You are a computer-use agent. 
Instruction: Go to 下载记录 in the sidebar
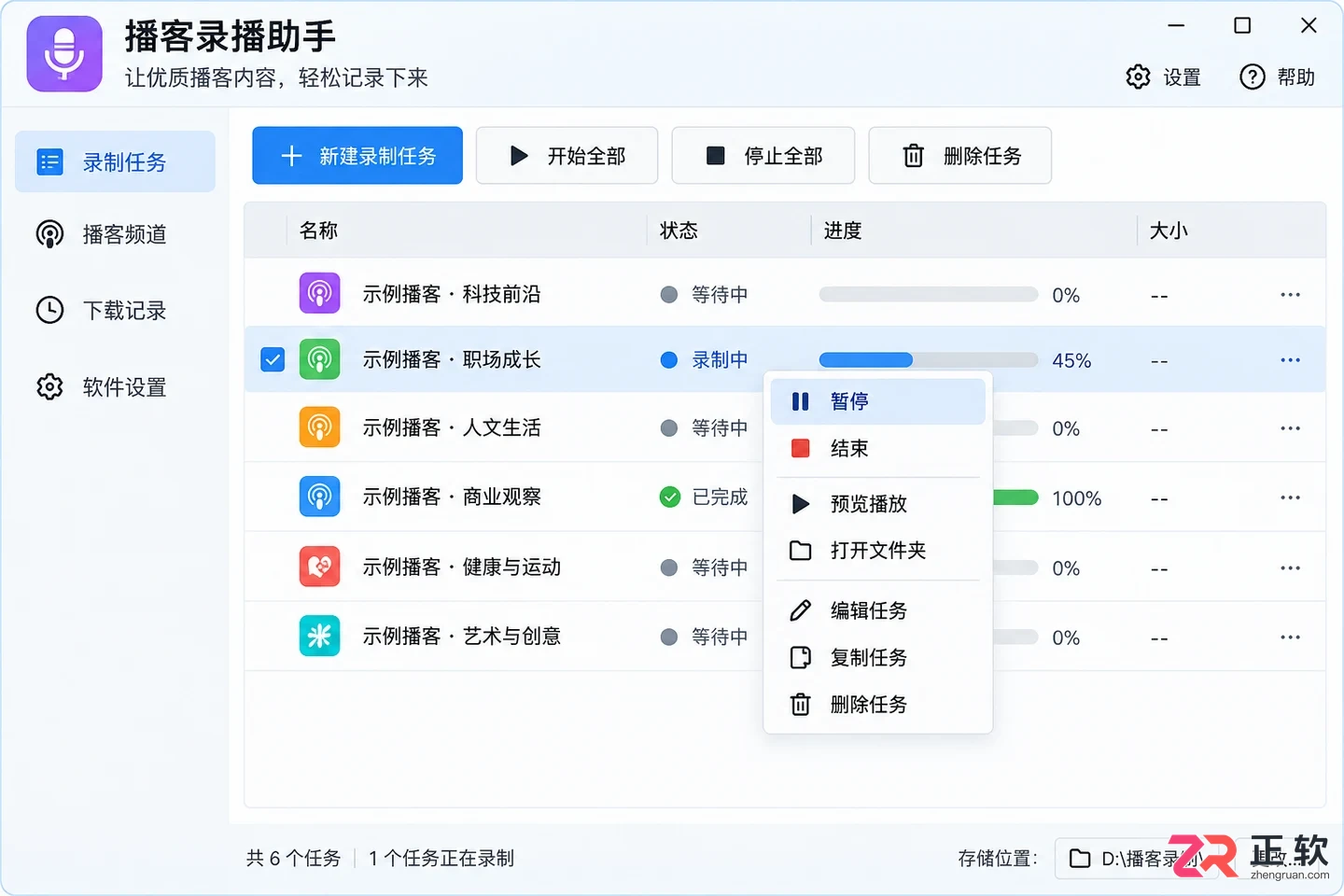(115, 310)
